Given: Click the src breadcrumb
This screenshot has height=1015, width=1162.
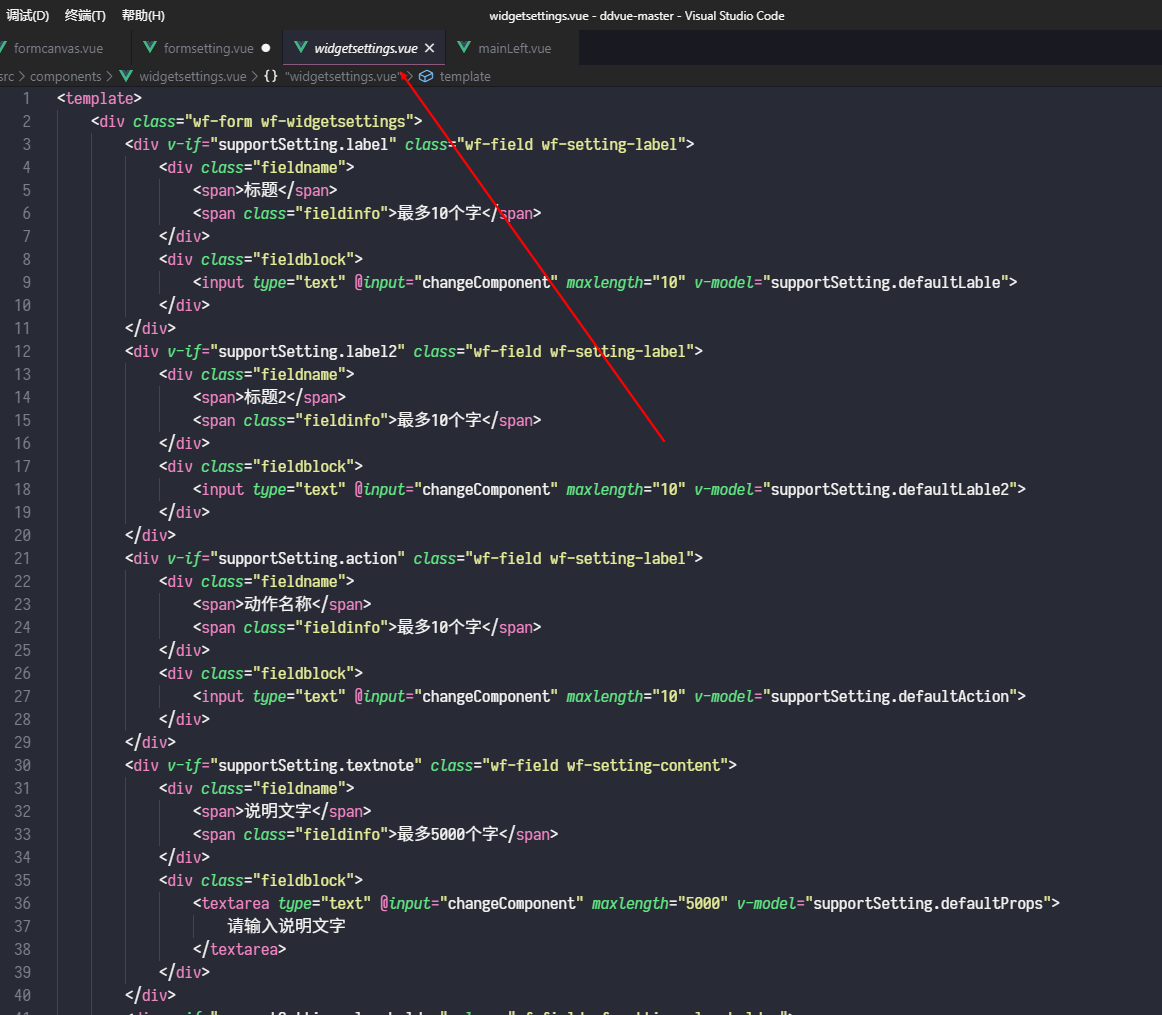Looking at the screenshot, I should point(7,76).
